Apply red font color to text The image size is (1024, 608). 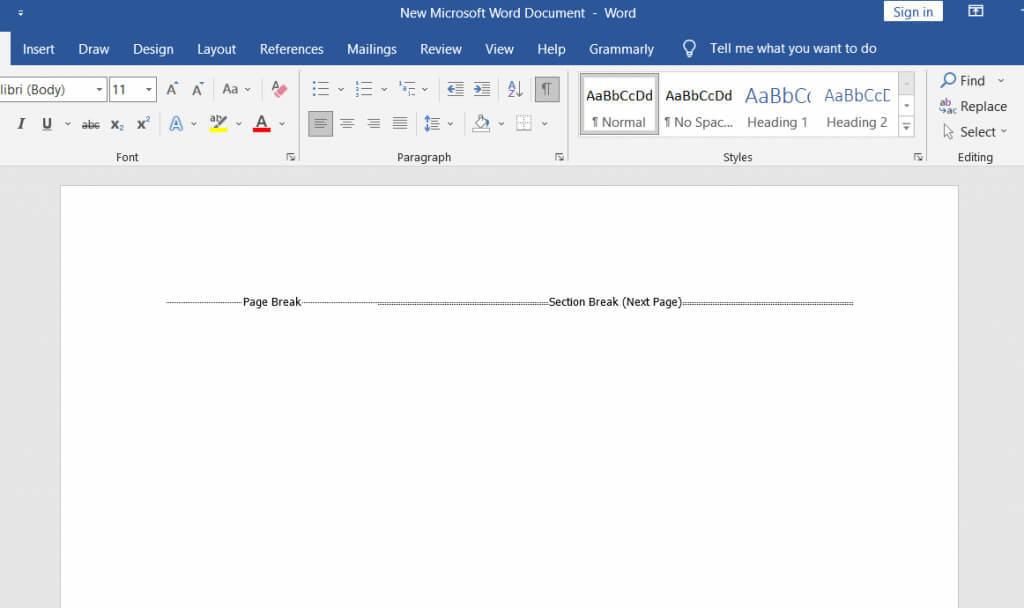[x=260, y=123]
